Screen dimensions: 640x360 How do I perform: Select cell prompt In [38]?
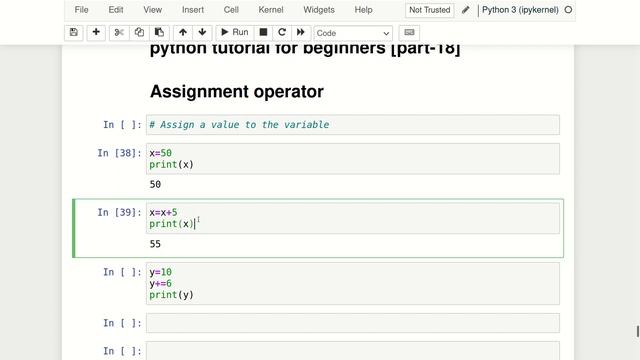click(119, 153)
